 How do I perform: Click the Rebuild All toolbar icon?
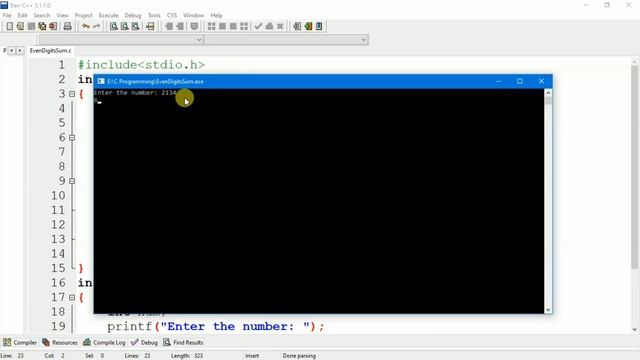(244, 26)
